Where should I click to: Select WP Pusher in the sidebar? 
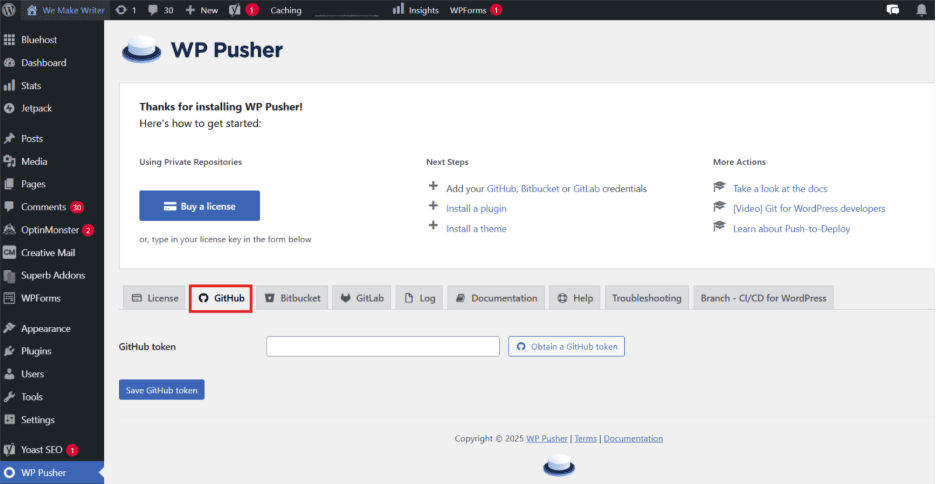coord(52,473)
